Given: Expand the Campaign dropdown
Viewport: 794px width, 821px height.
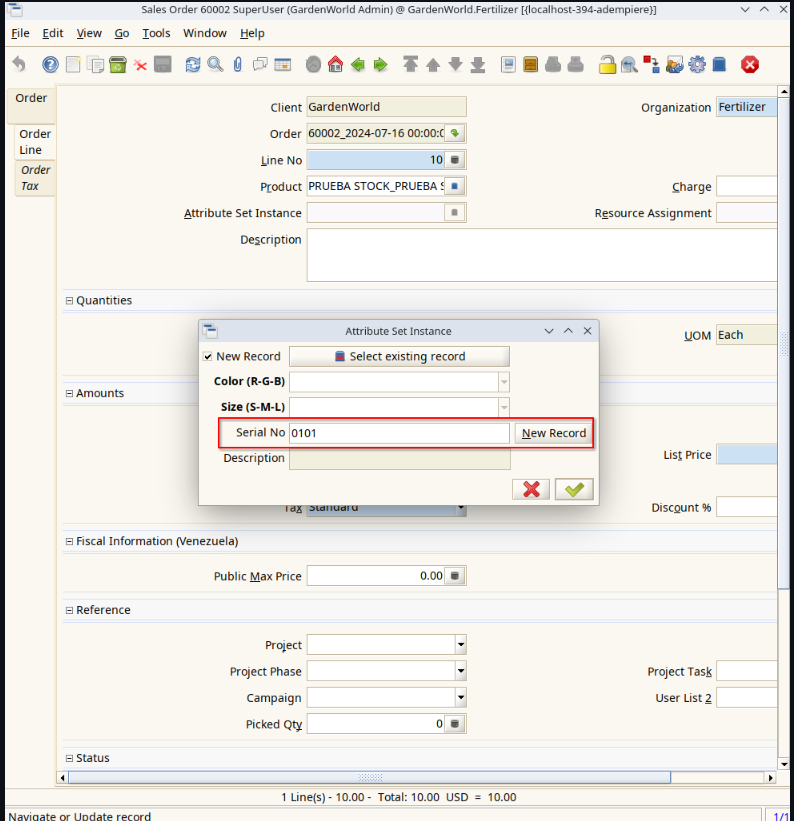Looking at the screenshot, I should pyautogui.click(x=460, y=698).
